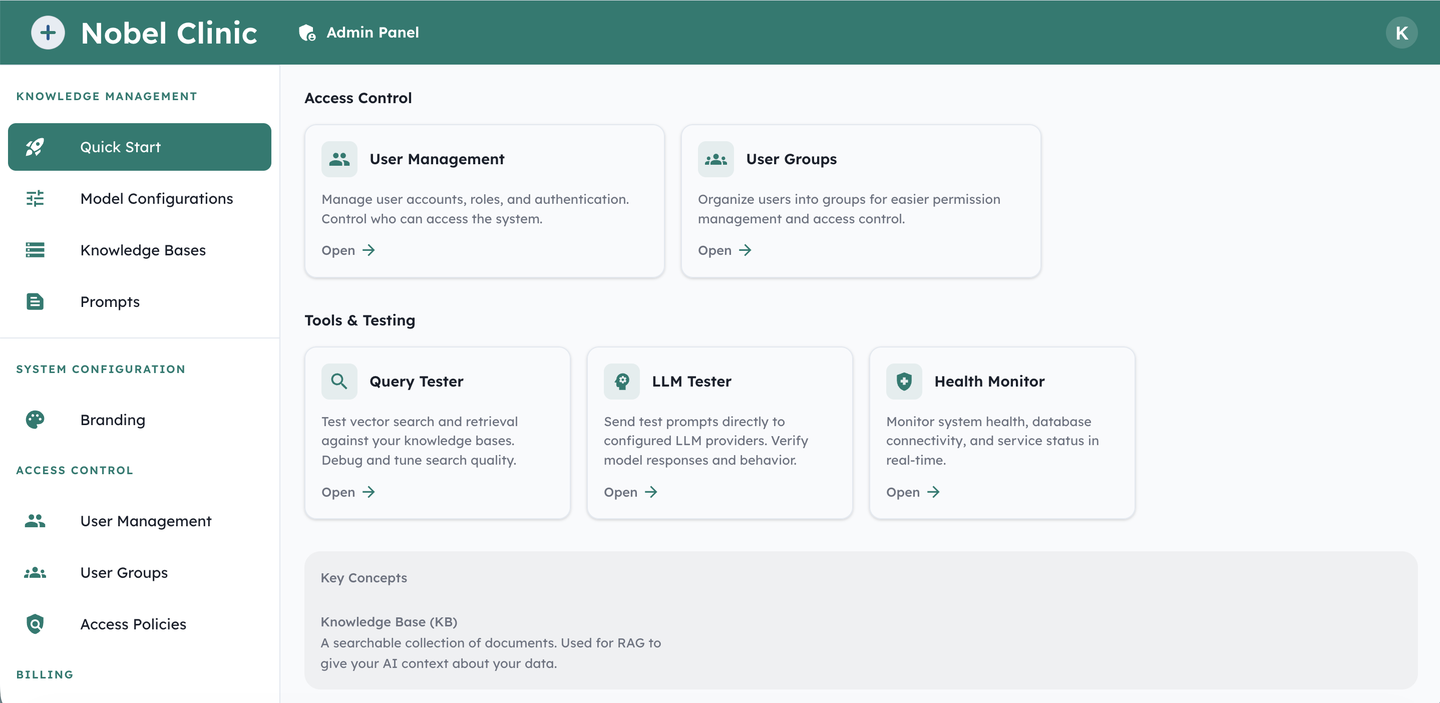Image resolution: width=1440 pixels, height=703 pixels.
Task: Click the ACCESS CONTROL sidebar header
Action: click(75, 470)
